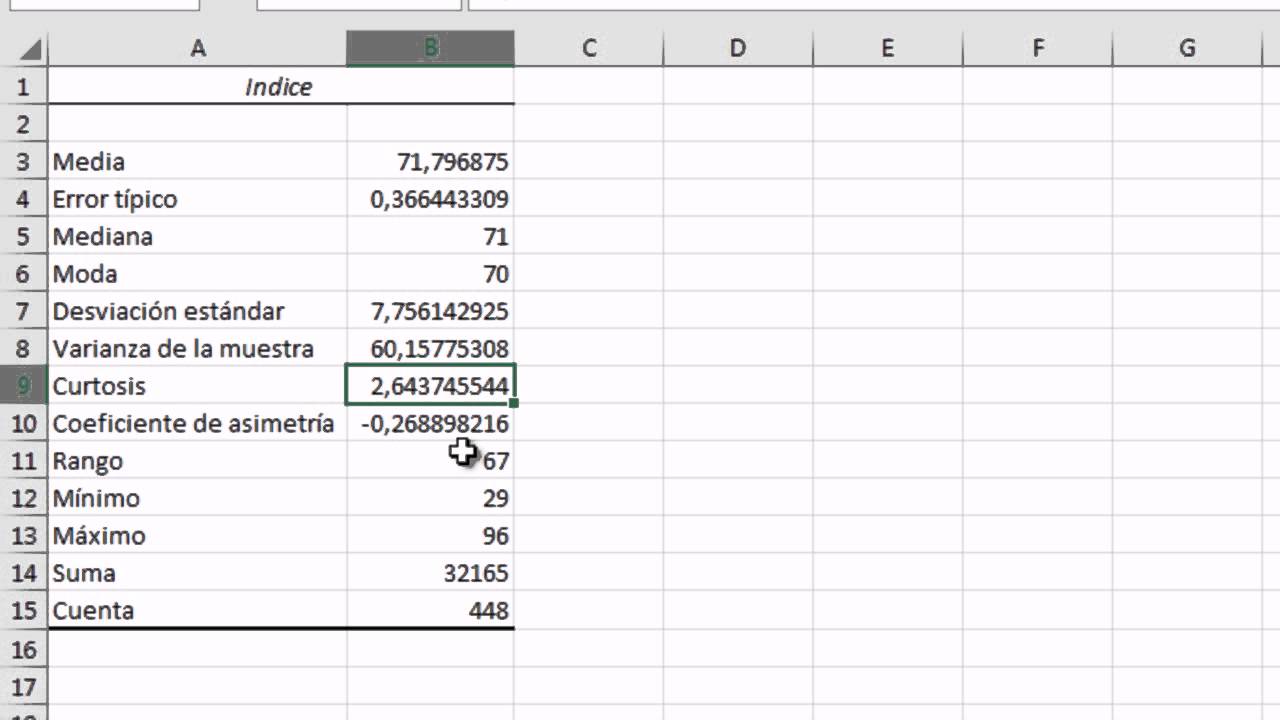Select column D header
The image size is (1280, 720).
[x=738, y=48]
